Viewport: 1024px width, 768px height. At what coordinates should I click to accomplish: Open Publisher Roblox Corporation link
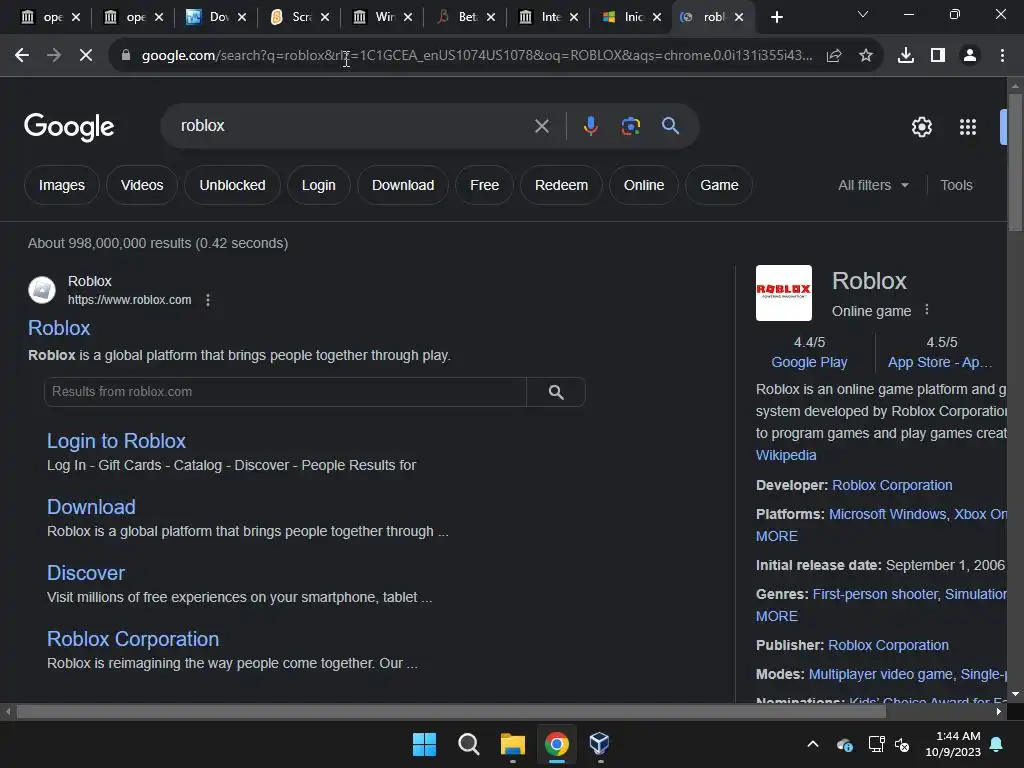888,645
